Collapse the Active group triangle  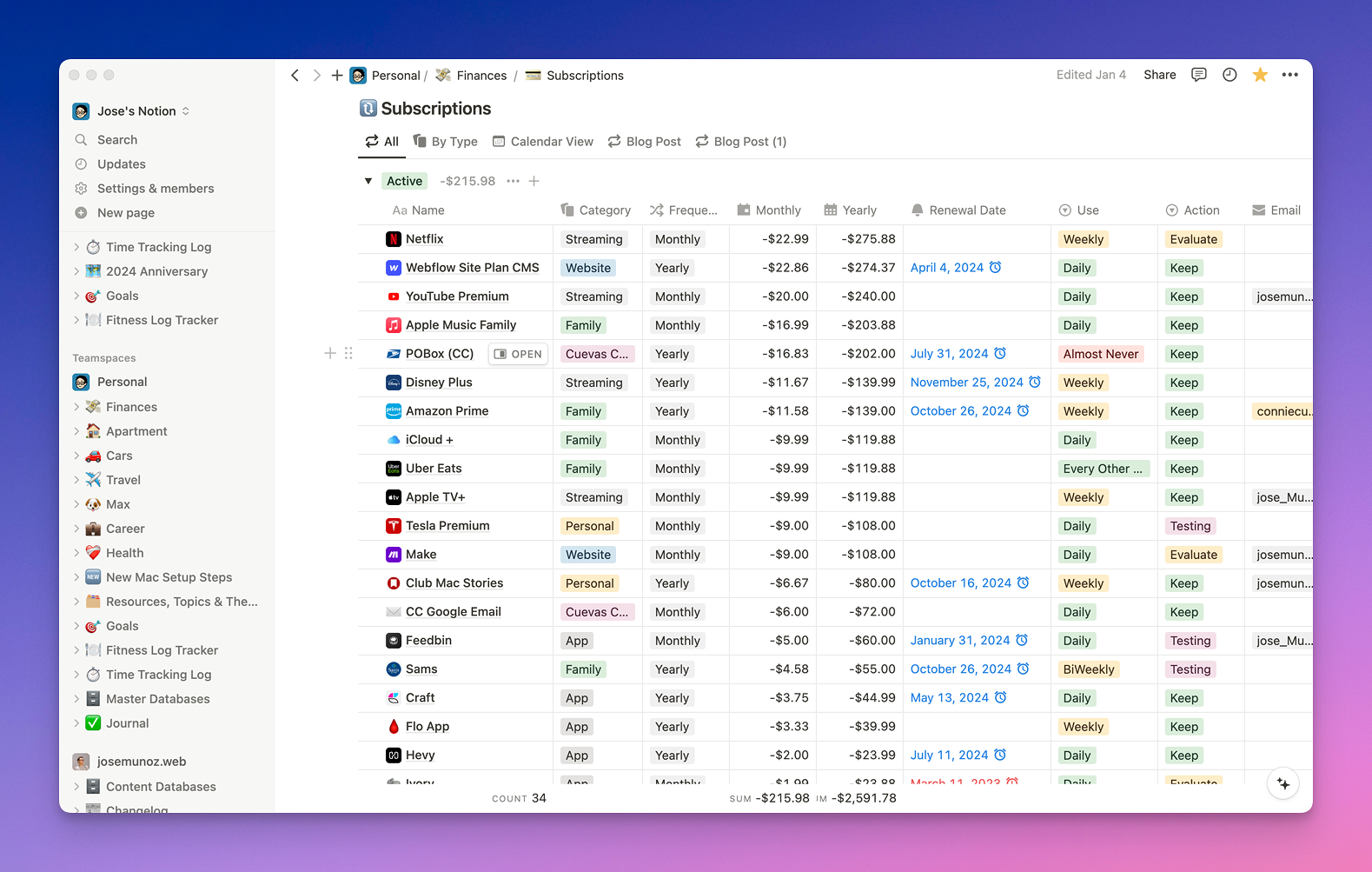(368, 181)
